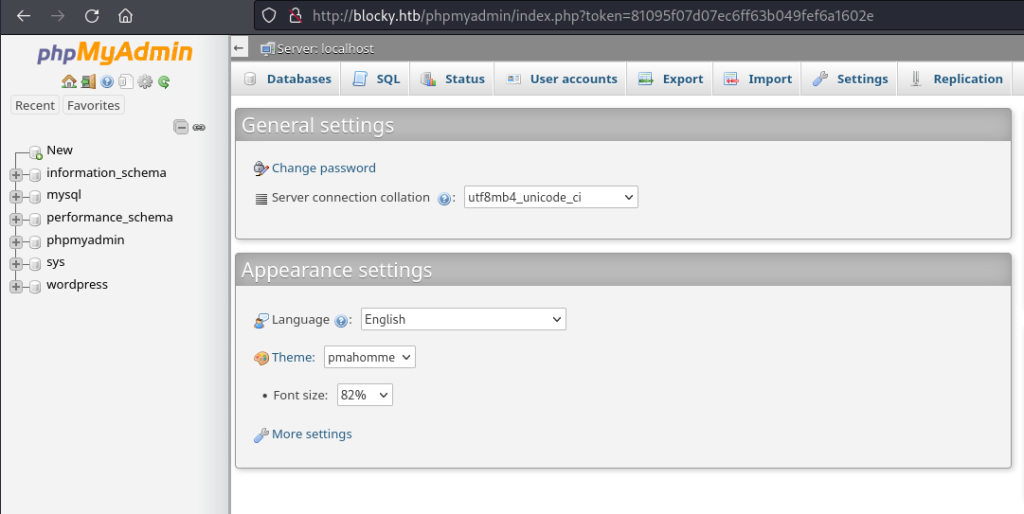Collapse all tree nodes in navigation
The image size is (1024, 514).
coord(181,127)
